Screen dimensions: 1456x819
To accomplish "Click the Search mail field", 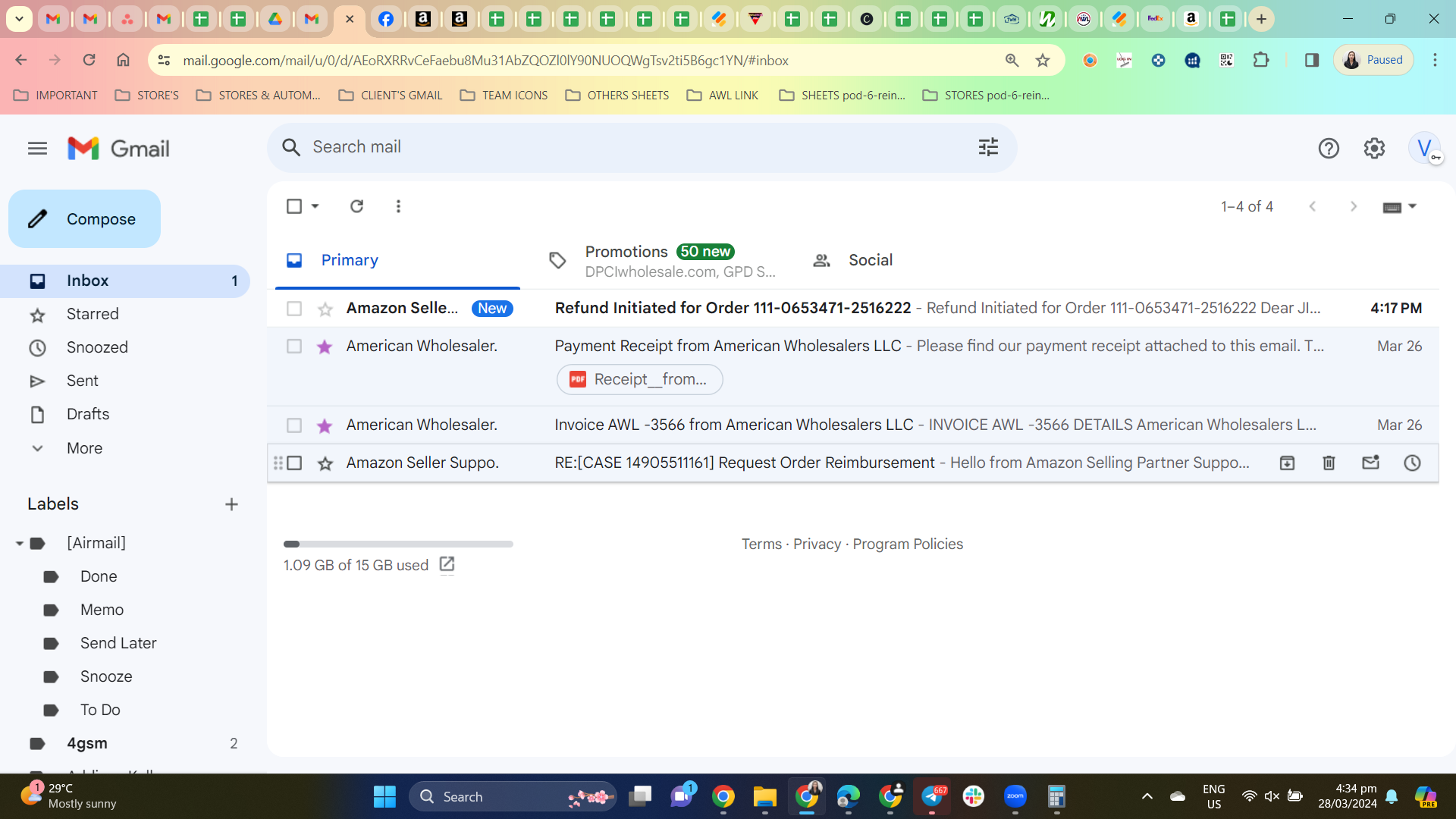I will pos(642,147).
